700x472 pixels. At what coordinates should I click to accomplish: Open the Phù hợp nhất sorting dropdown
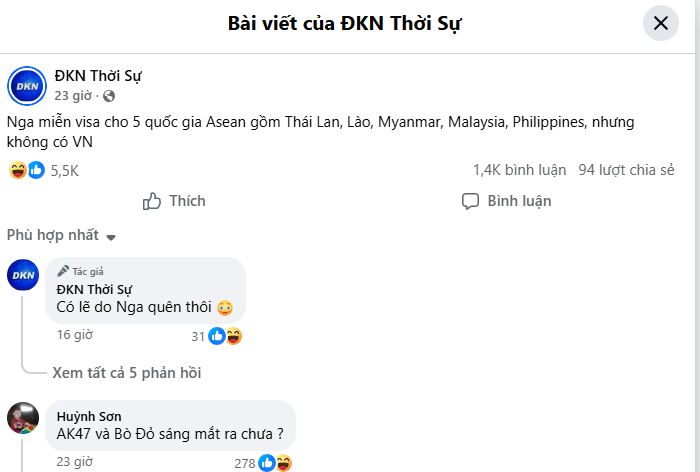[61, 235]
